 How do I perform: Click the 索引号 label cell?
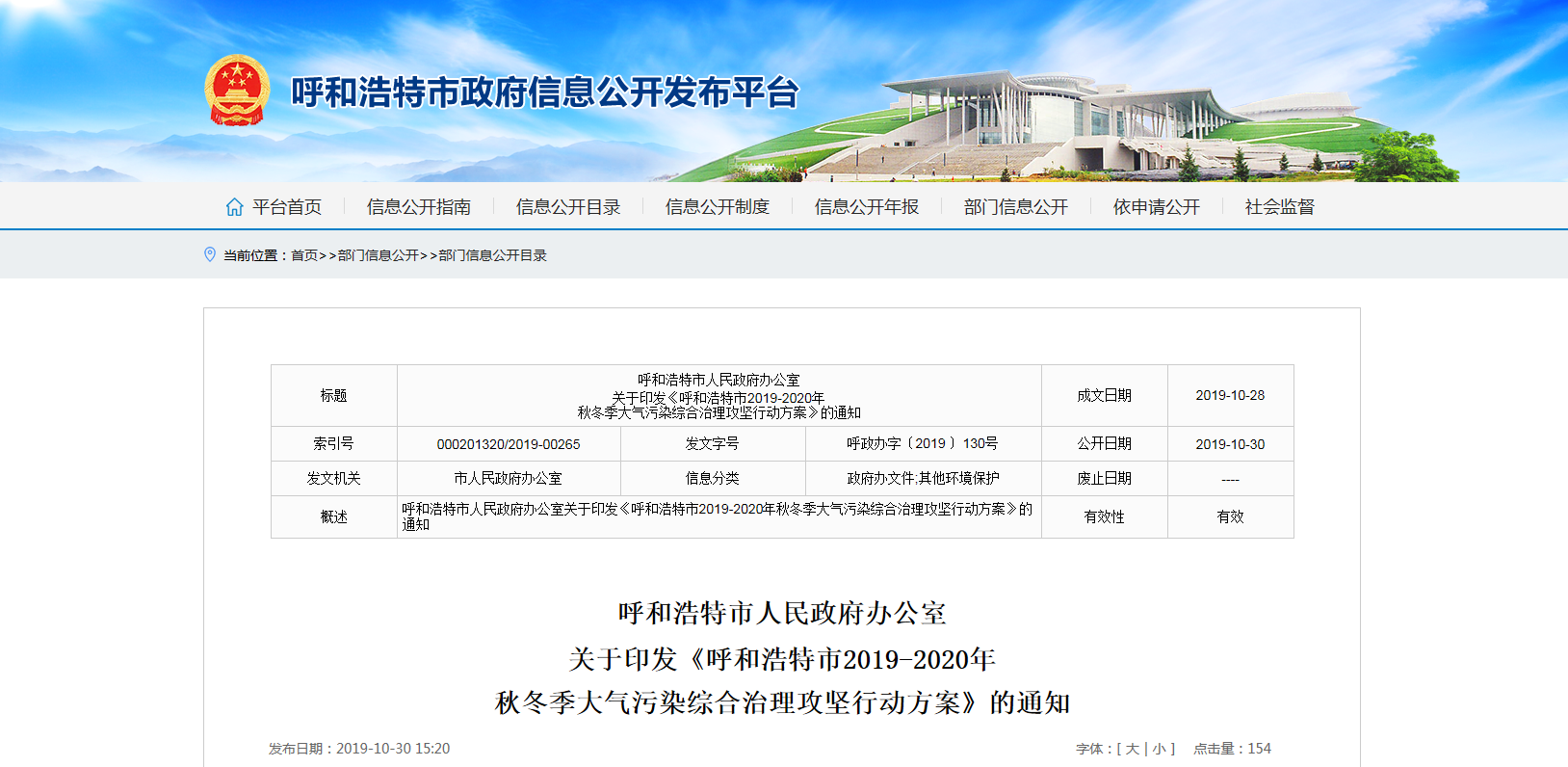(x=334, y=444)
